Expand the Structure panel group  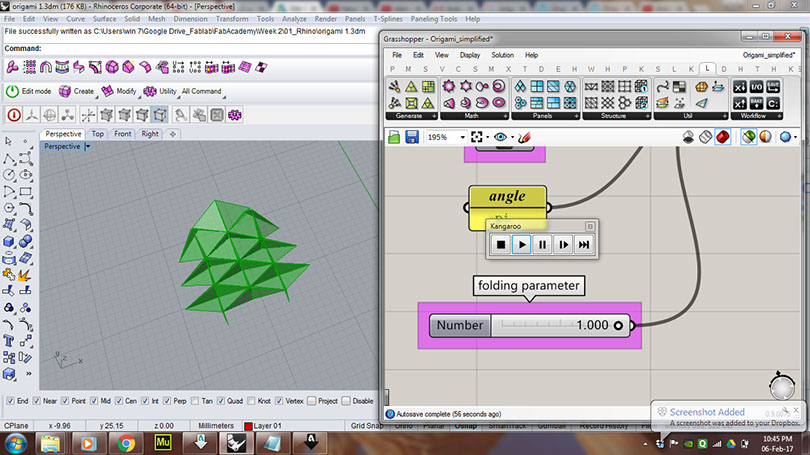(648, 116)
